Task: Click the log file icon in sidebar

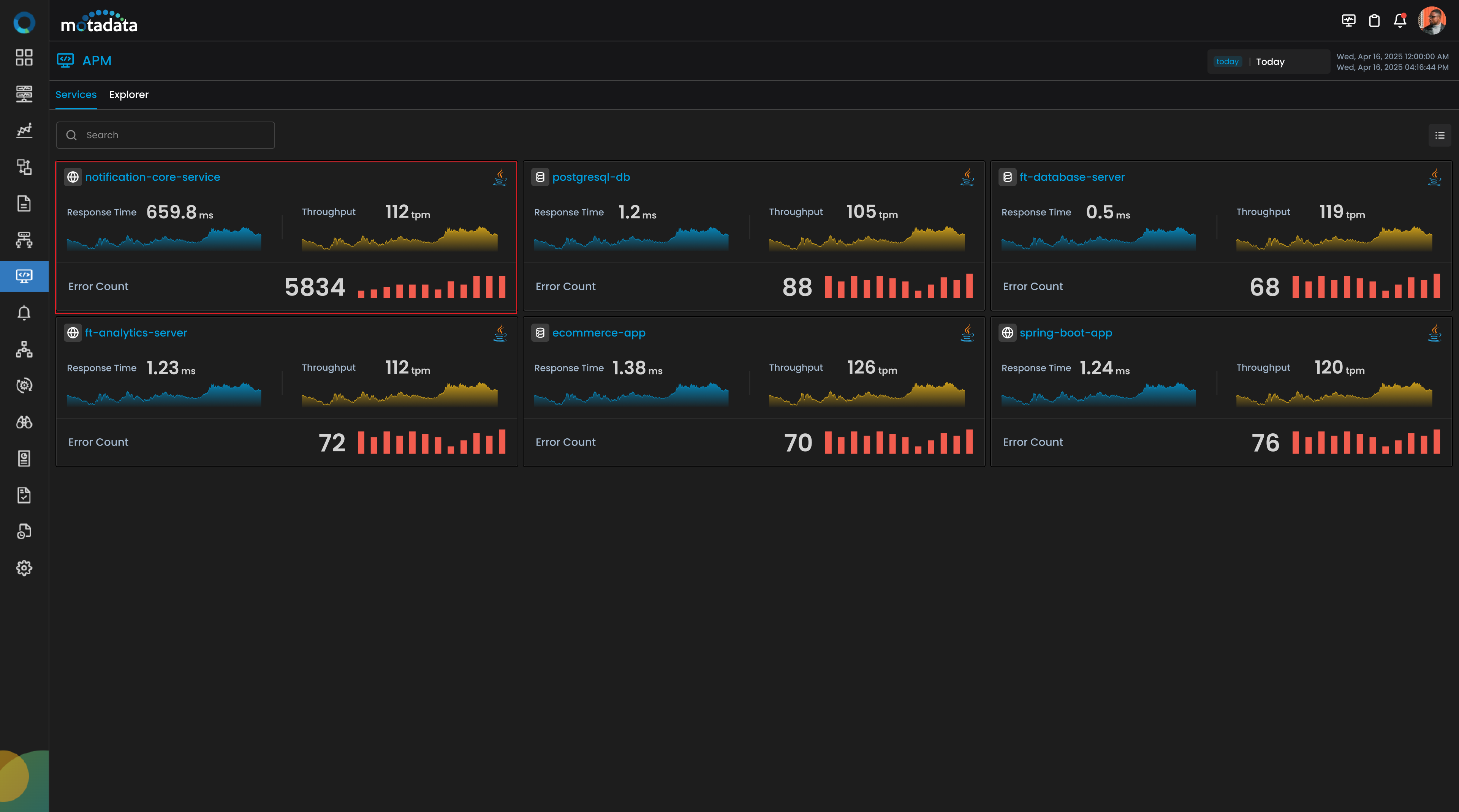Action: 24,203
